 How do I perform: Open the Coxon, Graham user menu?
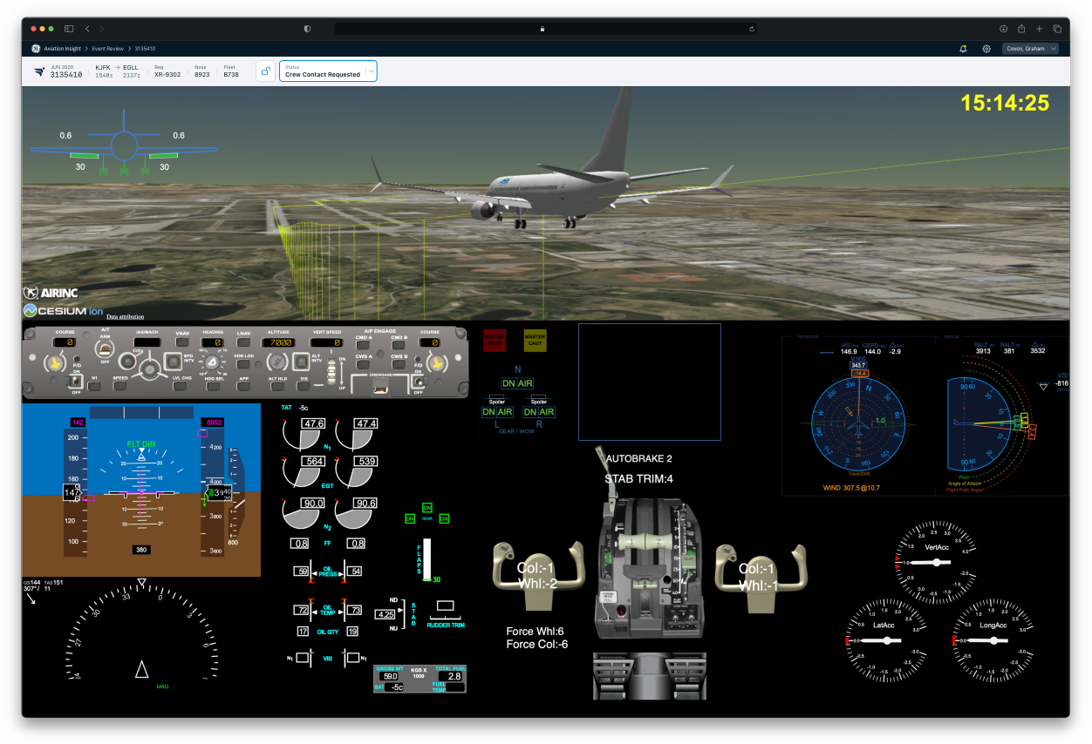[x=1031, y=48]
